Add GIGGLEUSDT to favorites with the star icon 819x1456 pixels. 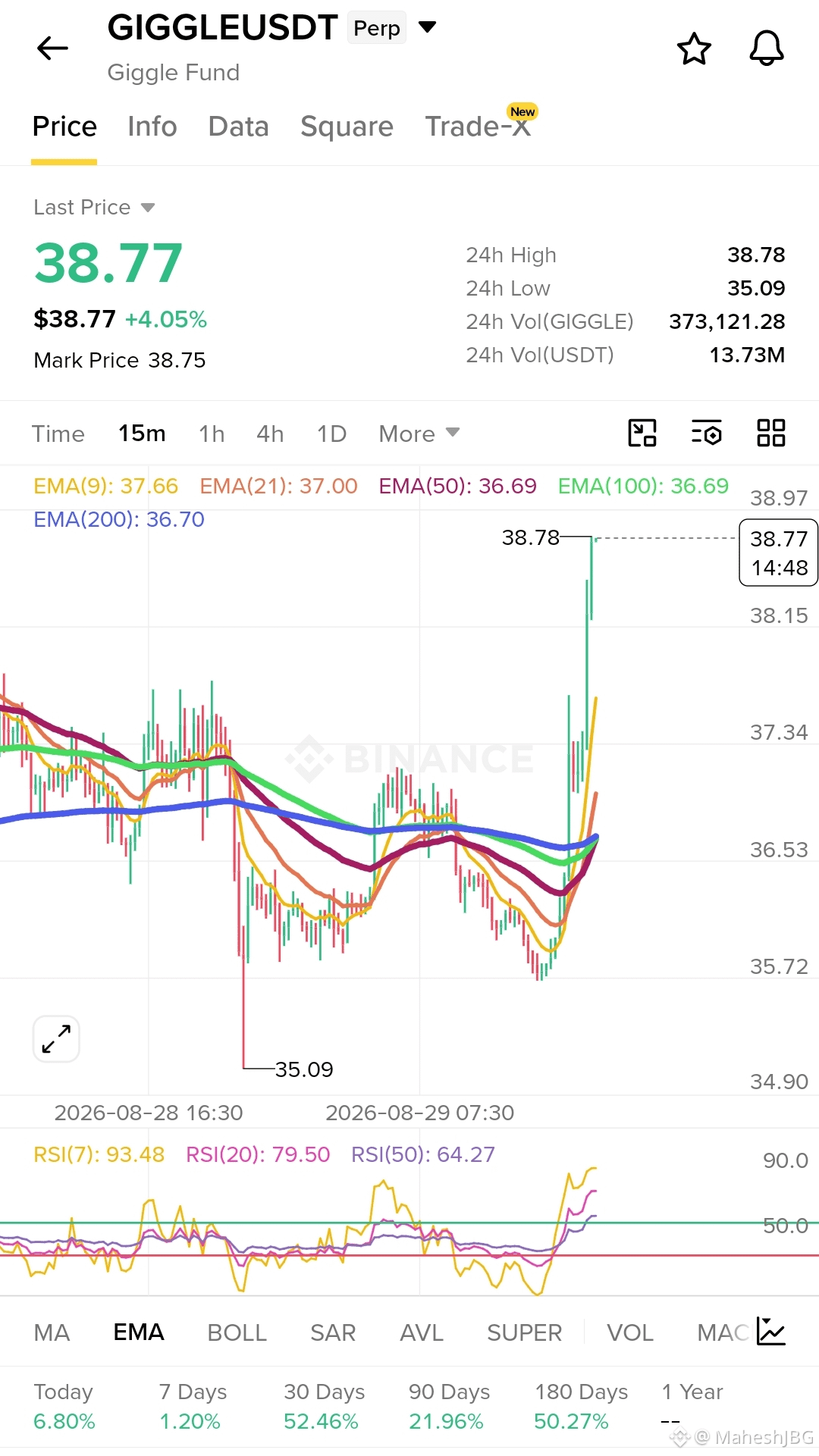point(694,49)
